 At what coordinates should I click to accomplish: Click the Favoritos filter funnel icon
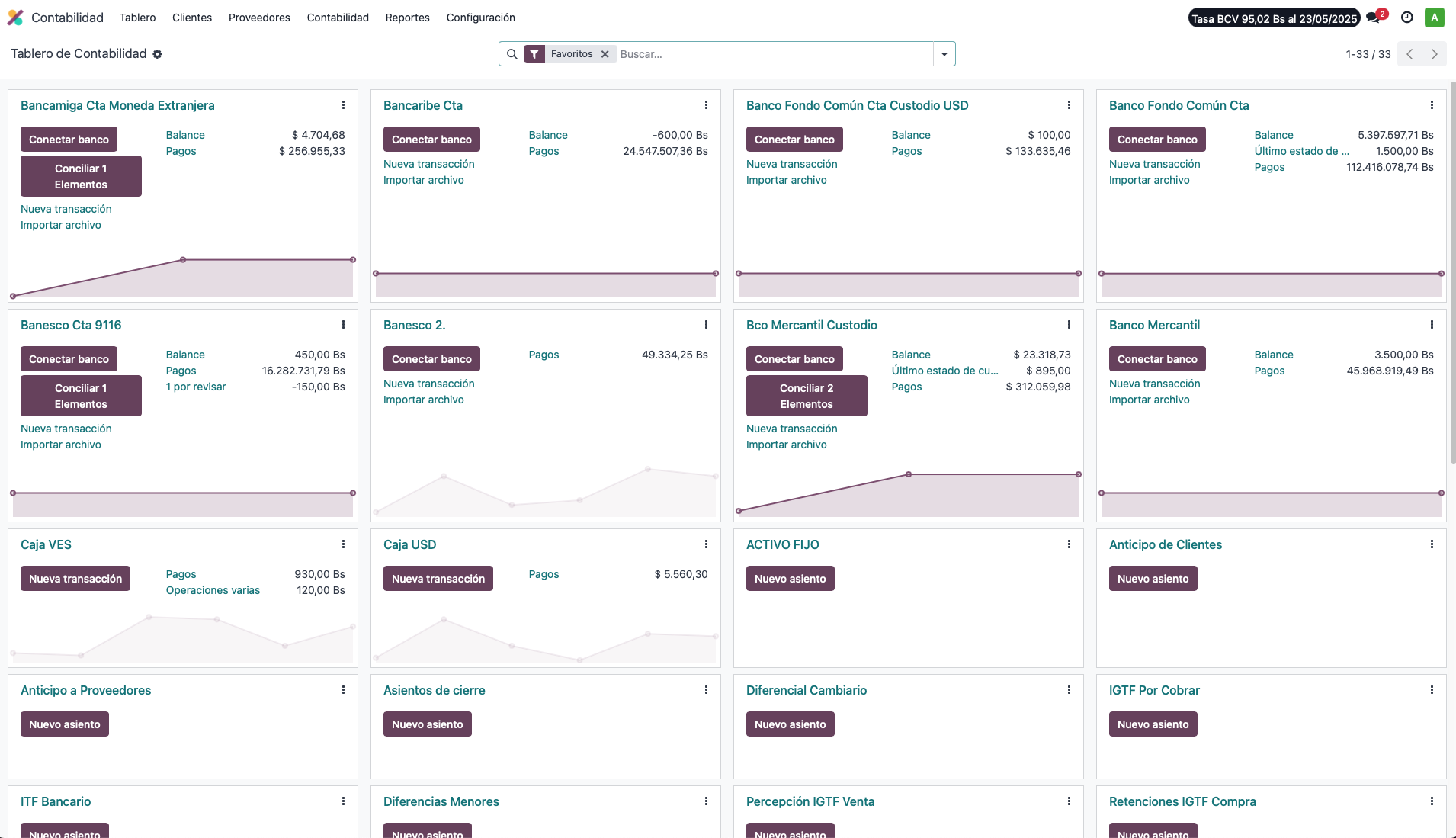(x=534, y=54)
